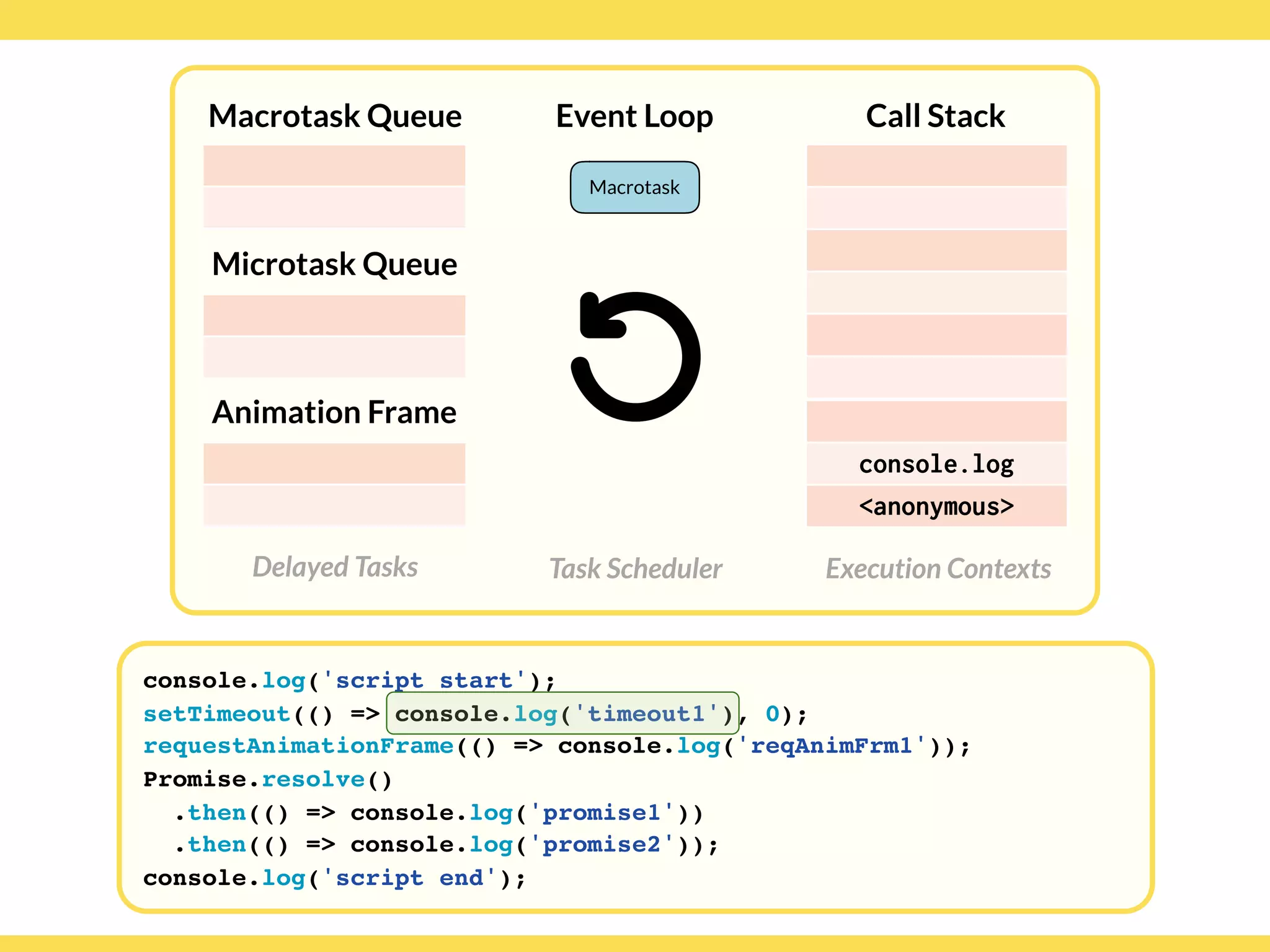The image size is (1270, 952).
Task: Click the setTimeout keyword in the code
Action: [x=216, y=713]
